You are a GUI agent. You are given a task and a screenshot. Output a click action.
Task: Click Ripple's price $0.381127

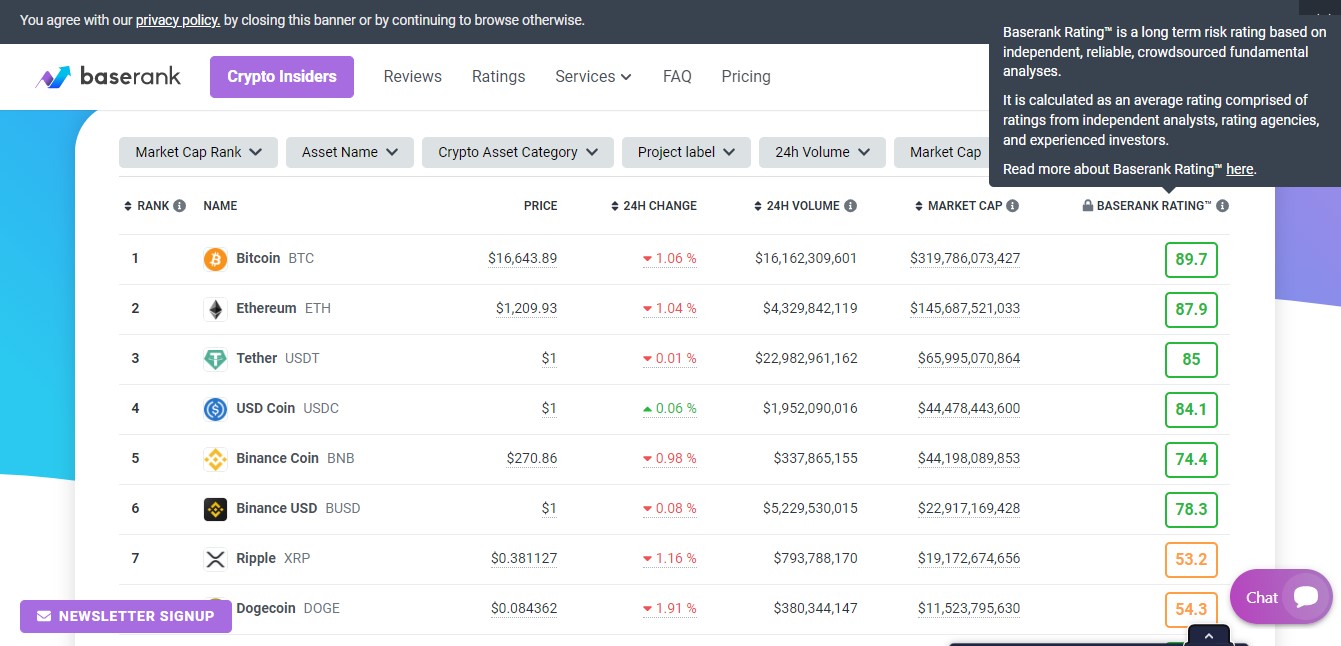(x=524, y=559)
